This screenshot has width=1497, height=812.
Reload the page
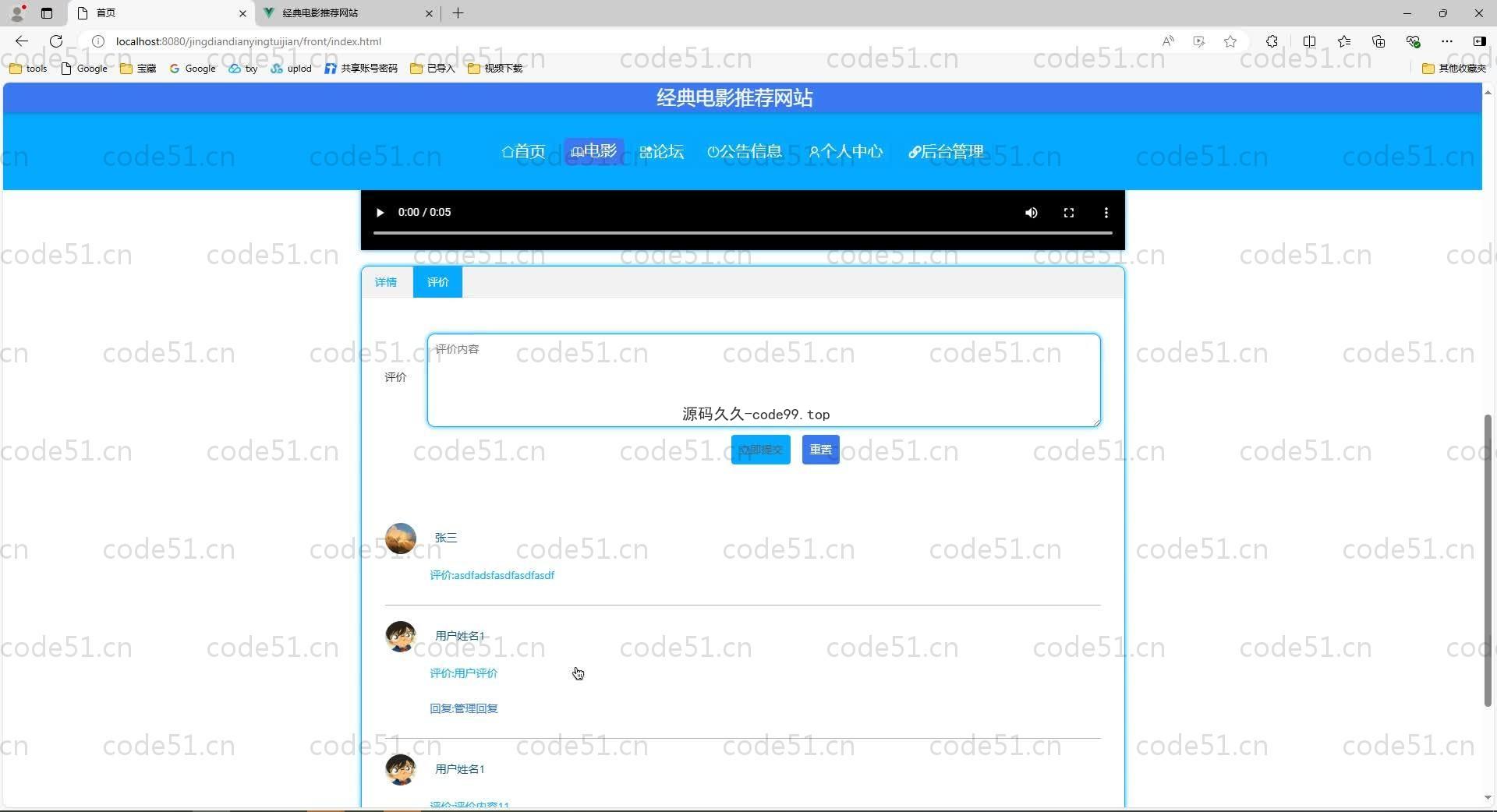56,41
